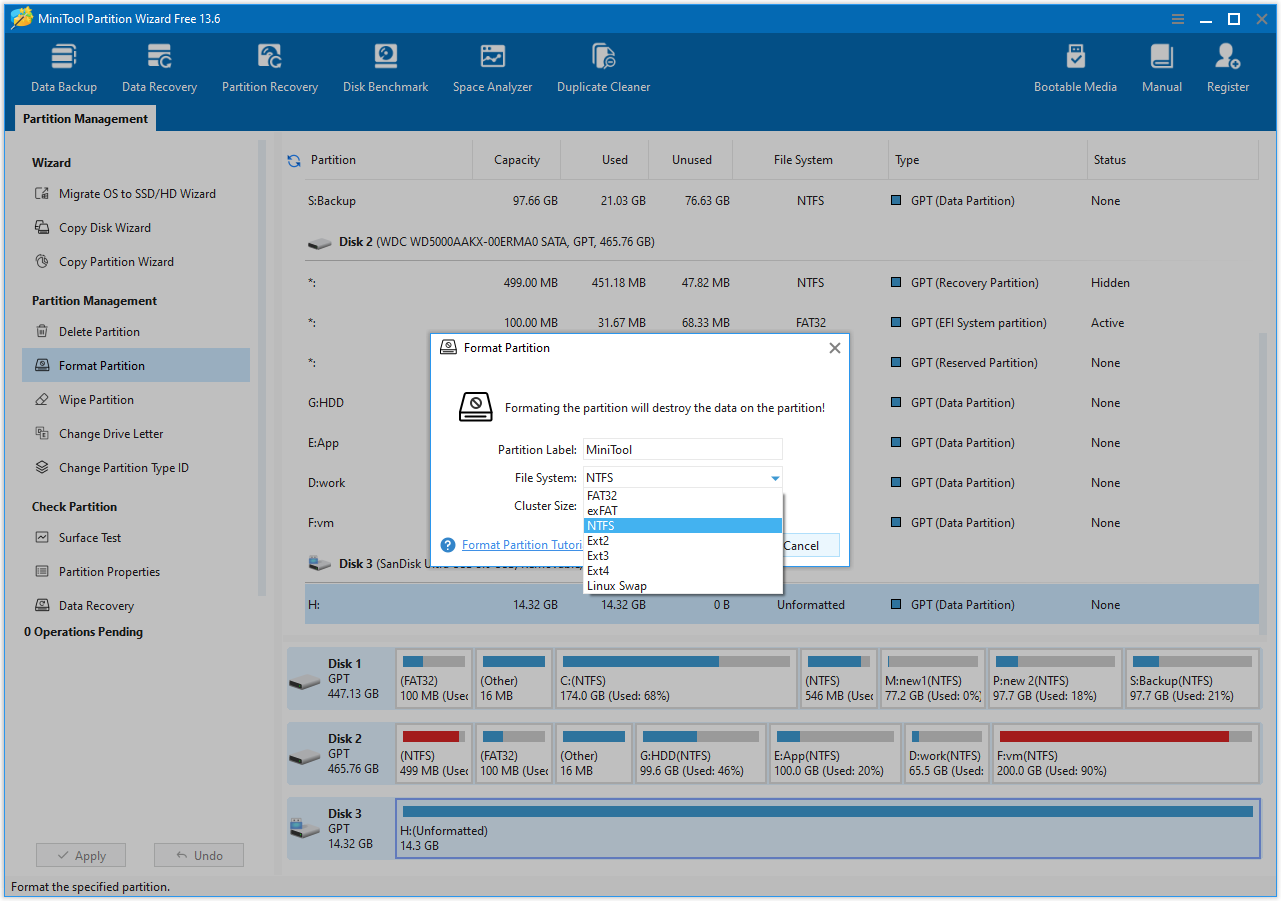Sort by the Status column header
Screen dimensions: 1281x901
(1172, 160)
